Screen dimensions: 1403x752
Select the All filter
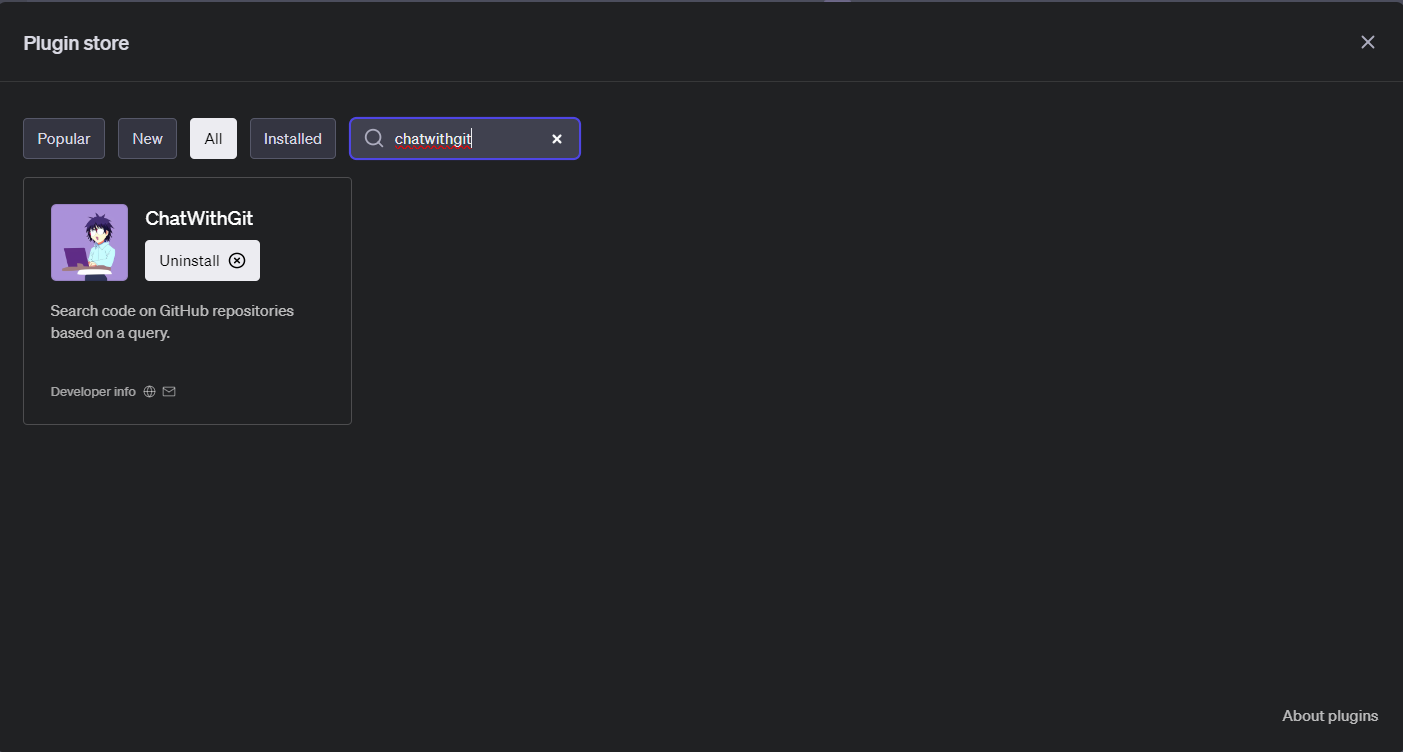point(213,138)
